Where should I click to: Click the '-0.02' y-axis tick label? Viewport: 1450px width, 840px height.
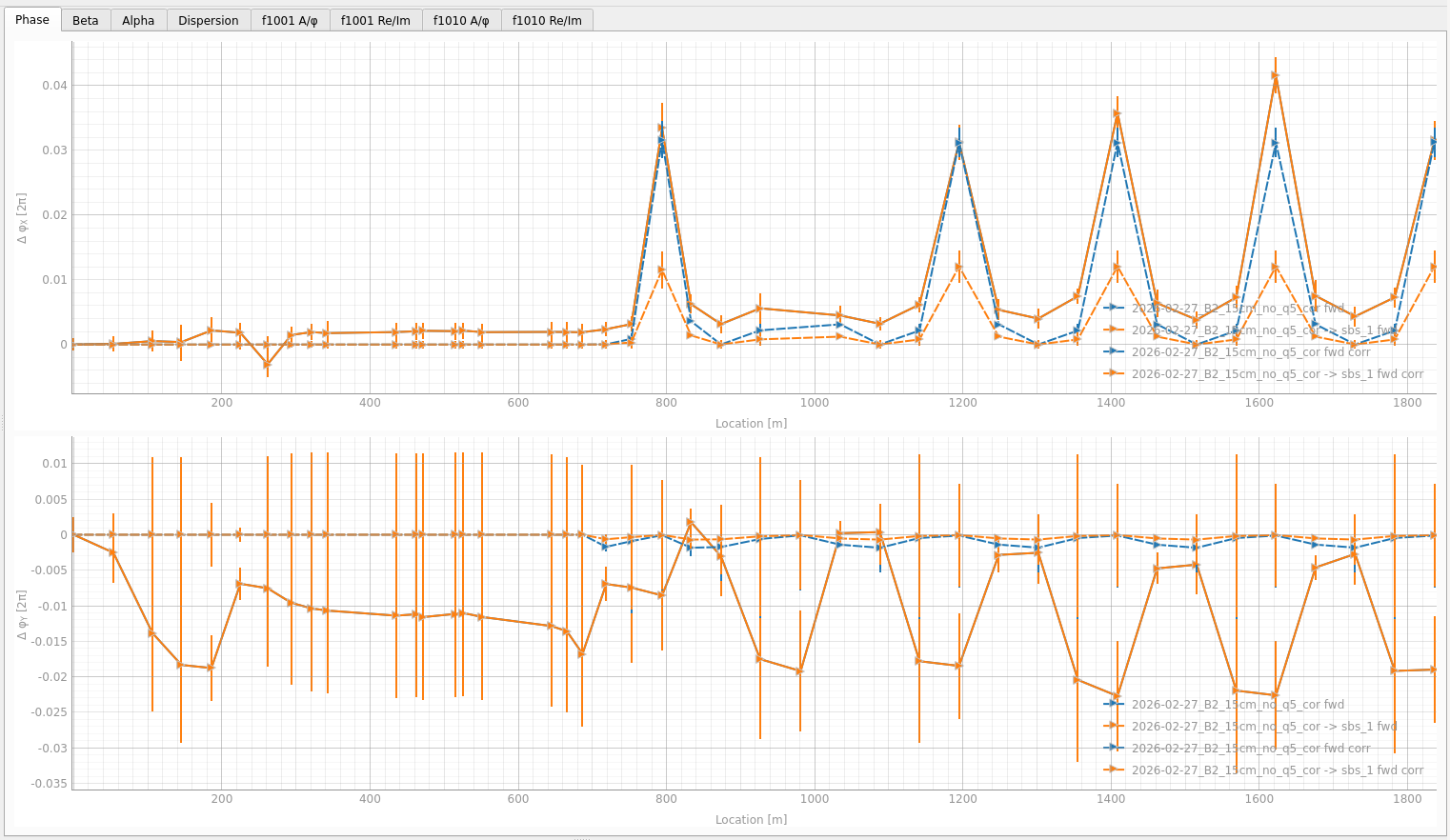(50, 676)
